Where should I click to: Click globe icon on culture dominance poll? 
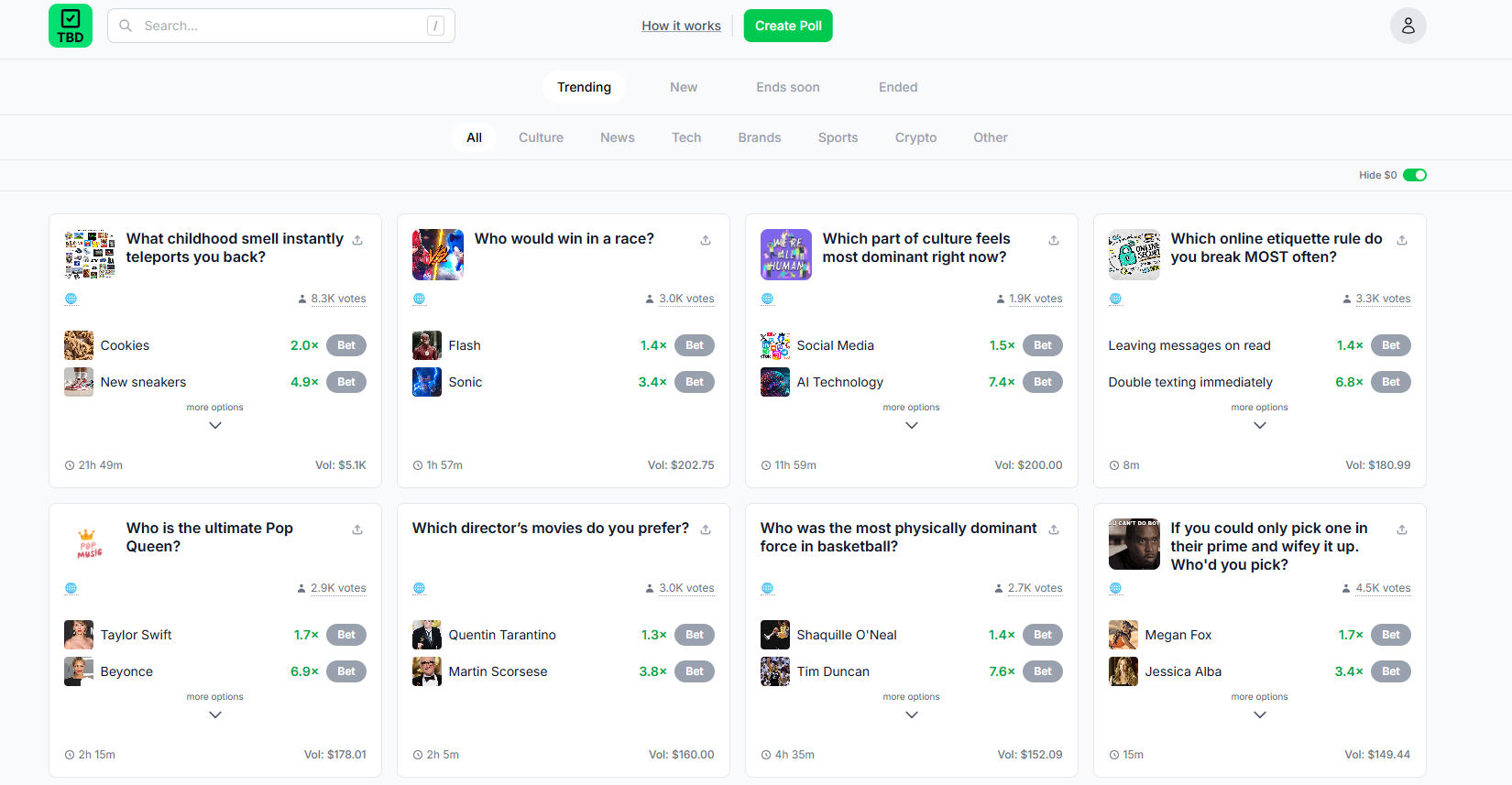768,299
